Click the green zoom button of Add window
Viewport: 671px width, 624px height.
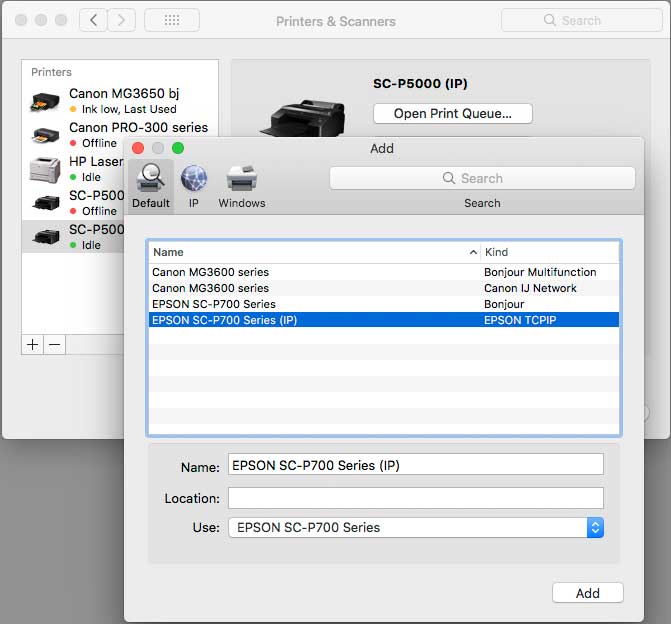point(178,148)
